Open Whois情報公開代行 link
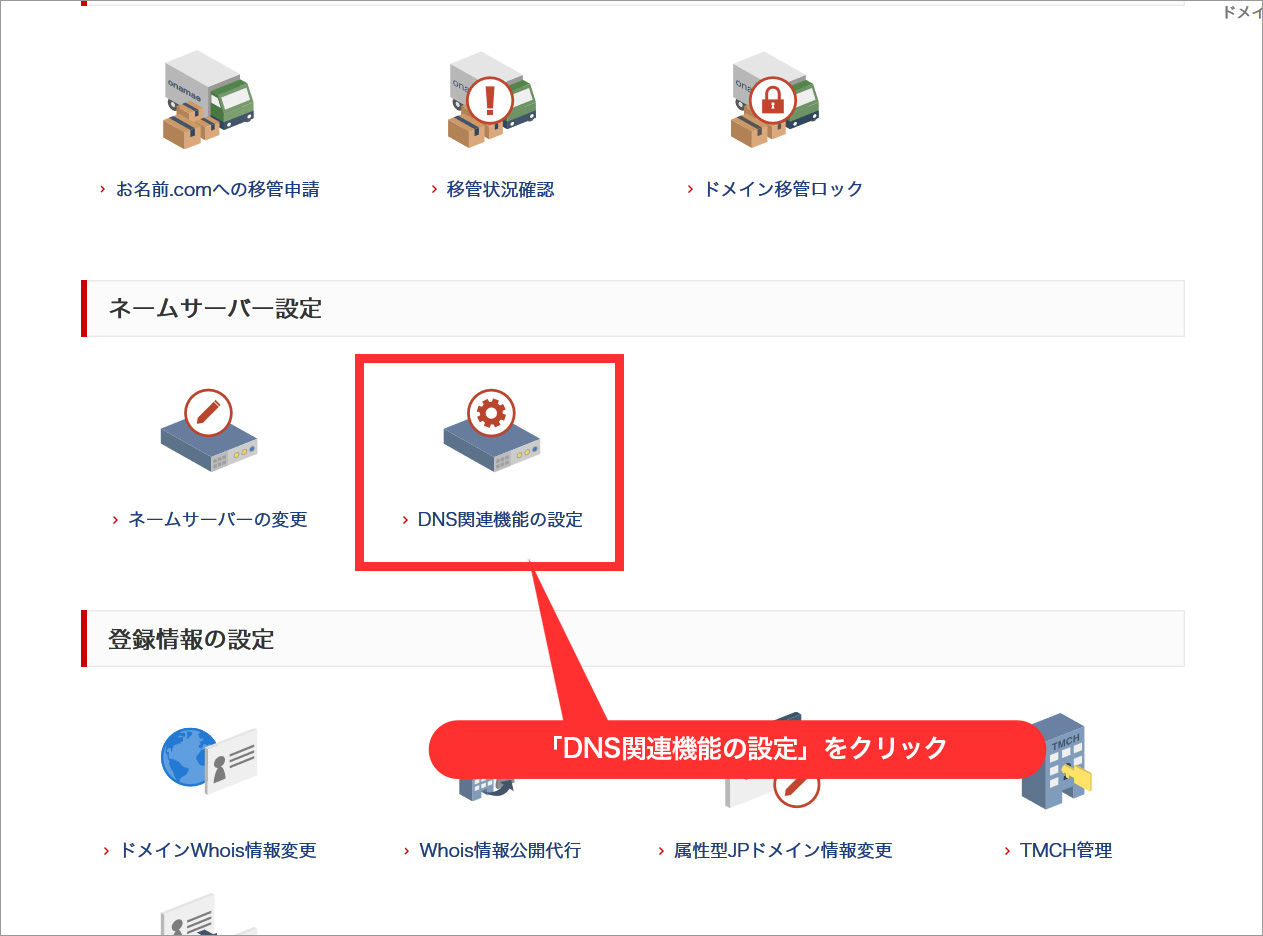The width and height of the screenshot is (1263, 936). 500,851
